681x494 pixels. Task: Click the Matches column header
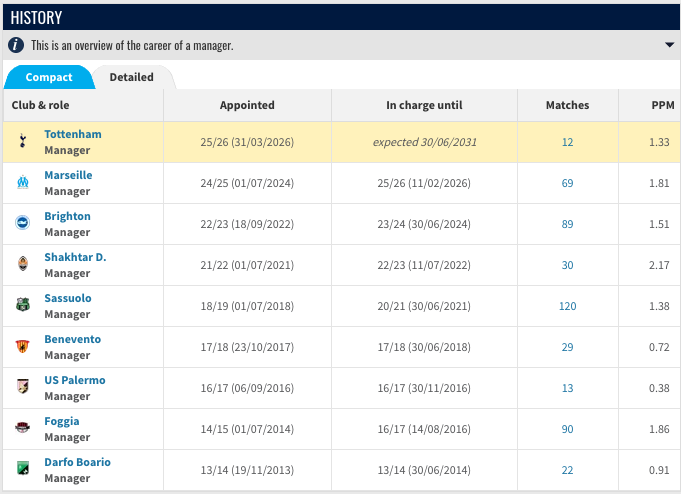pos(567,105)
